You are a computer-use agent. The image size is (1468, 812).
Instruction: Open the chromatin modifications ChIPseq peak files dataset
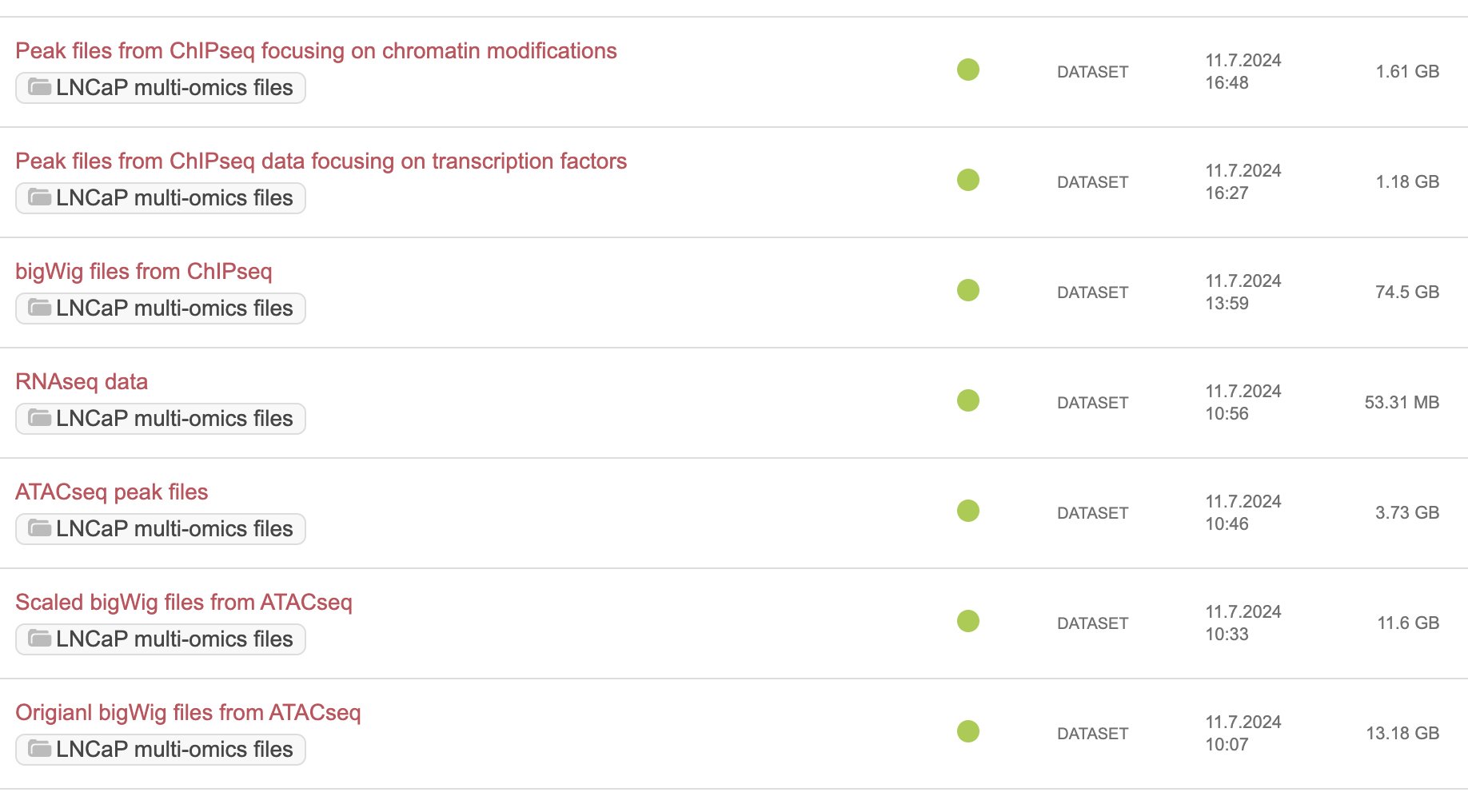316,51
